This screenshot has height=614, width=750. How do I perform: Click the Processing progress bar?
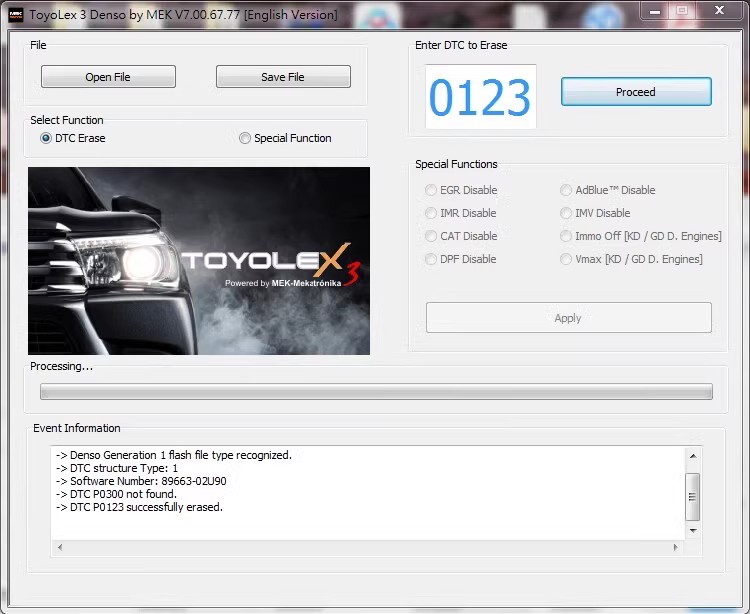(376, 391)
